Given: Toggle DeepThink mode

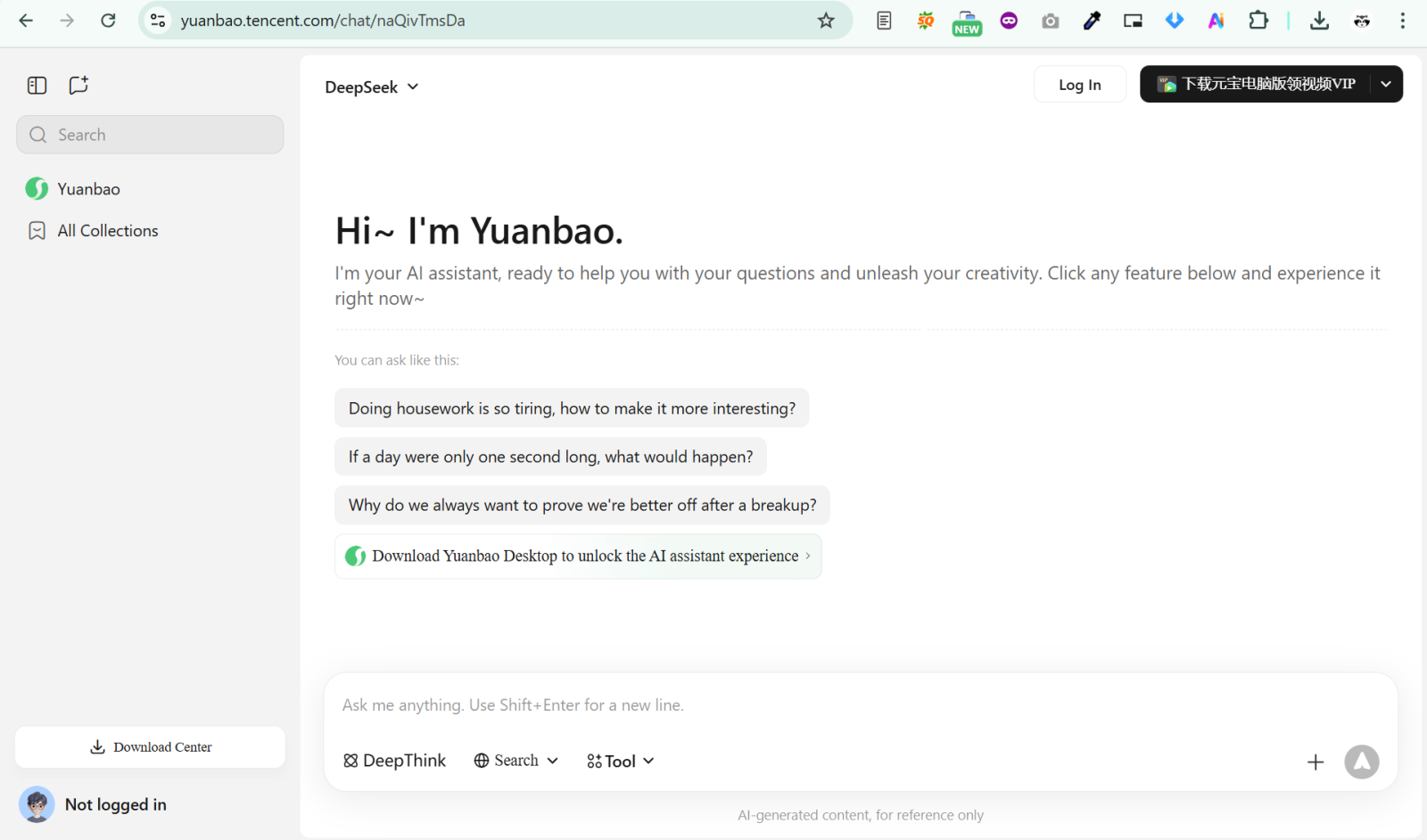Looking at the screenshot, I should pos(394,761).
